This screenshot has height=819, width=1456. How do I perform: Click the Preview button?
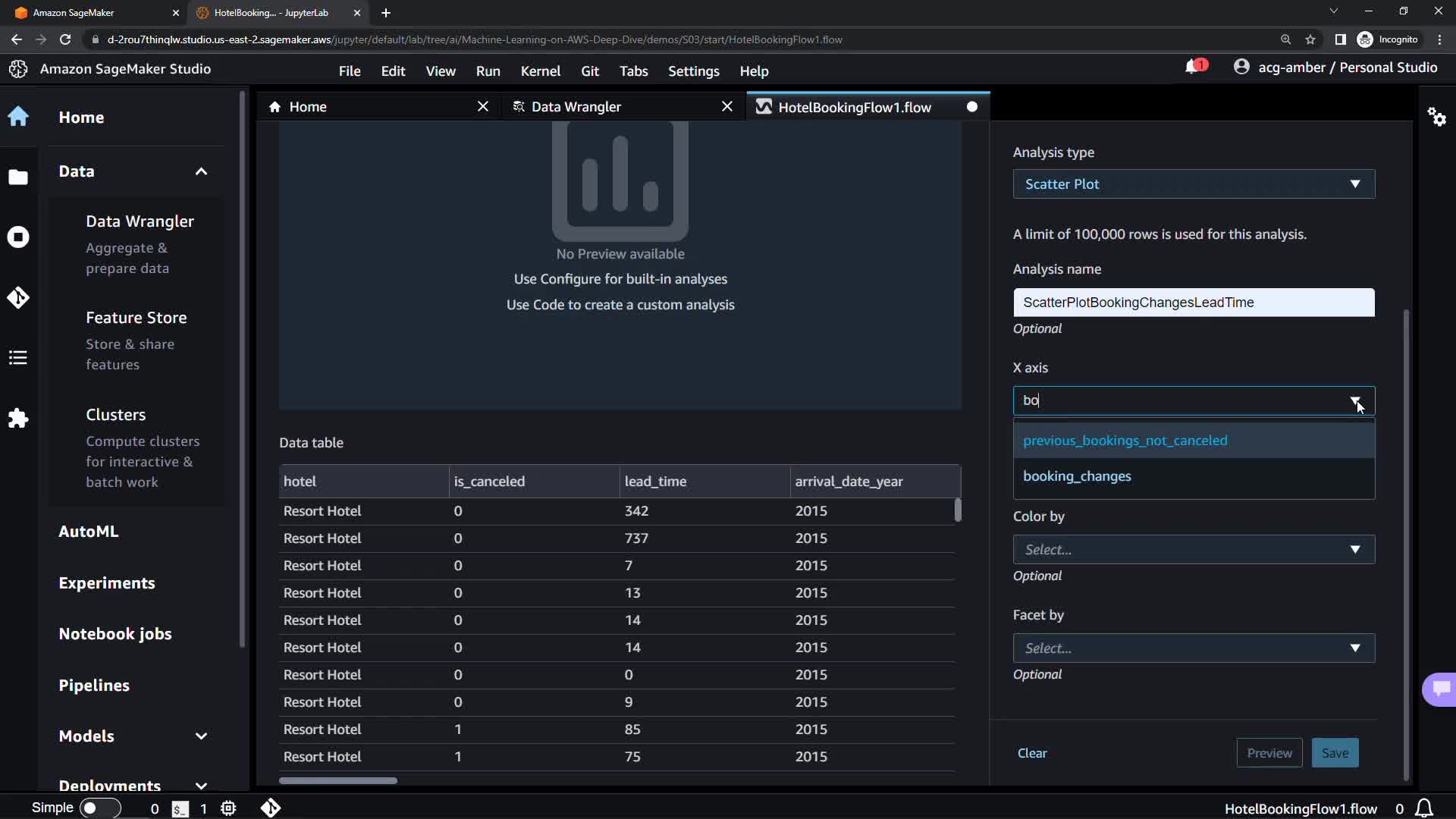click(1269, 753)
